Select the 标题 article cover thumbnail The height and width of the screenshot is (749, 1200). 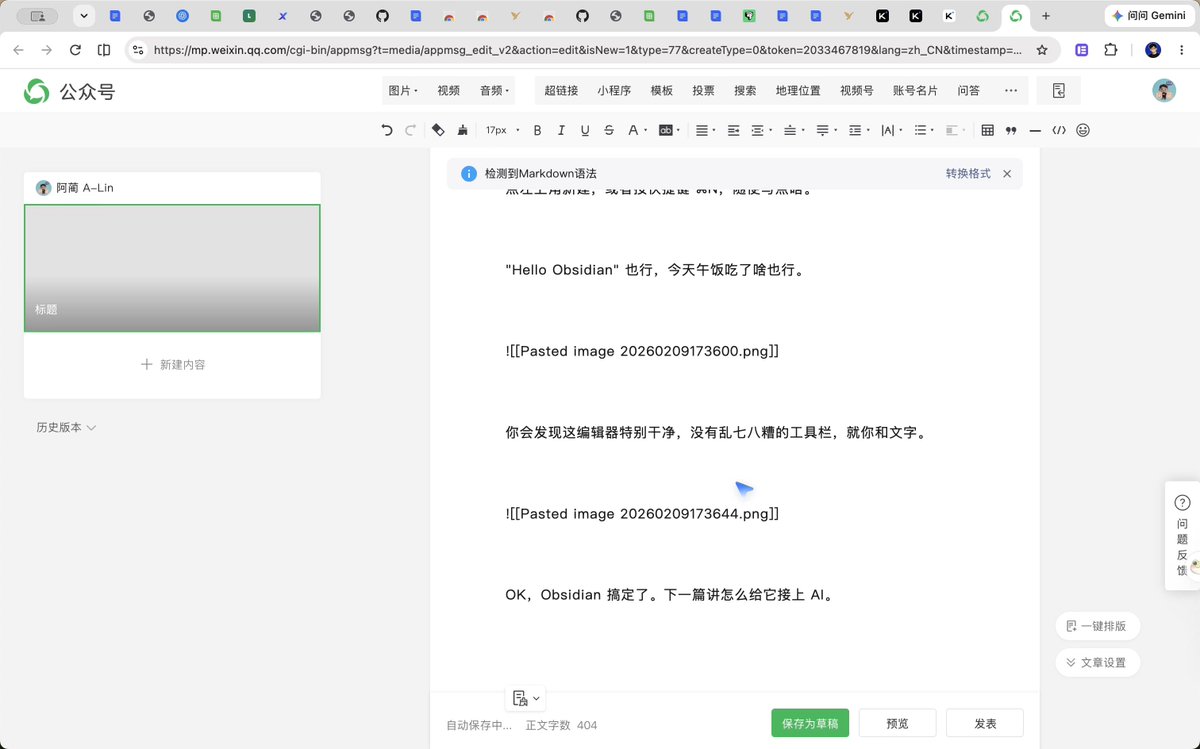tap(172, 268)
